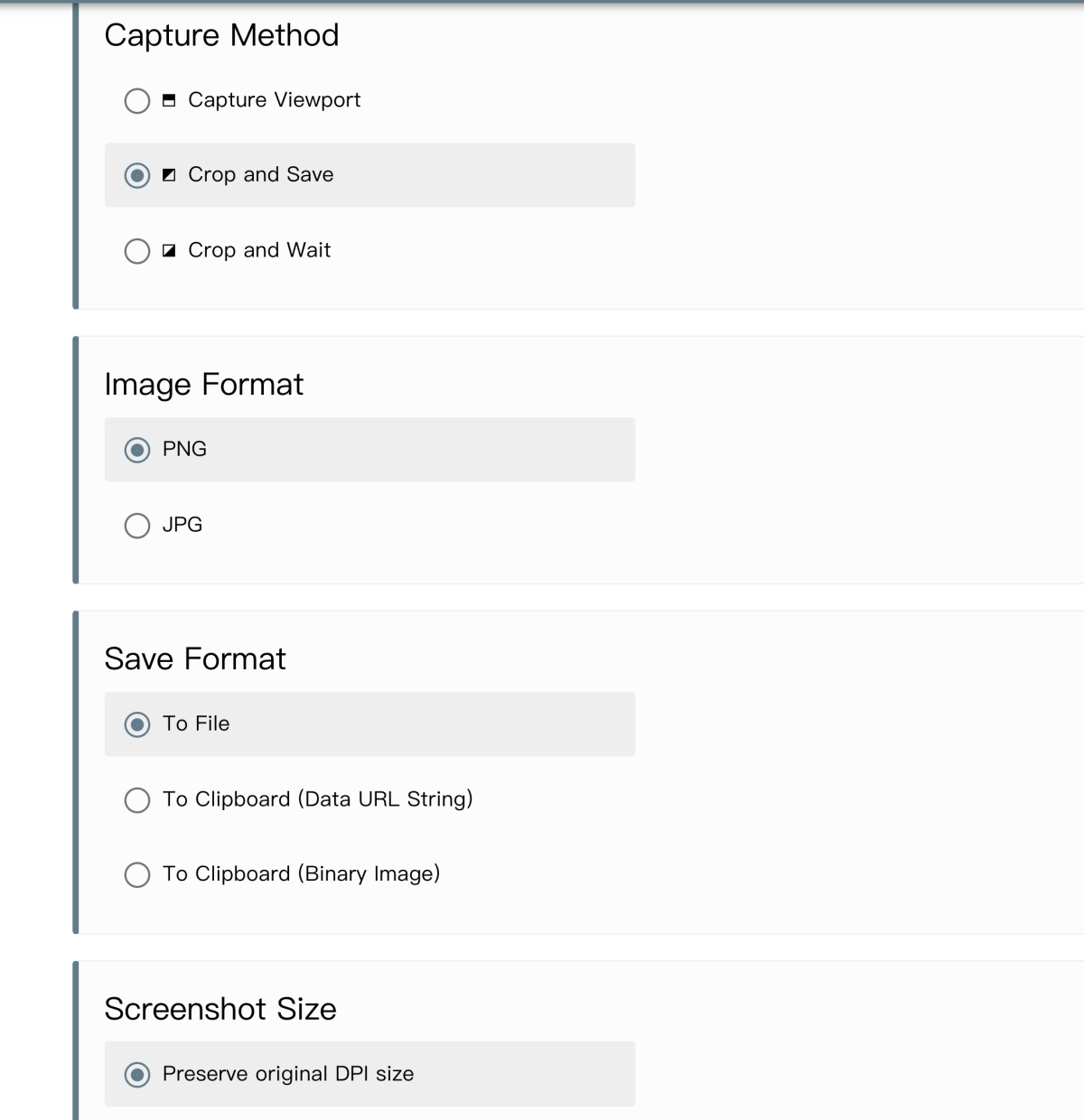Screen dimensions: 1084x1120
Task: Select the Crop and Save radio button
Action: [x=137, y=175]
